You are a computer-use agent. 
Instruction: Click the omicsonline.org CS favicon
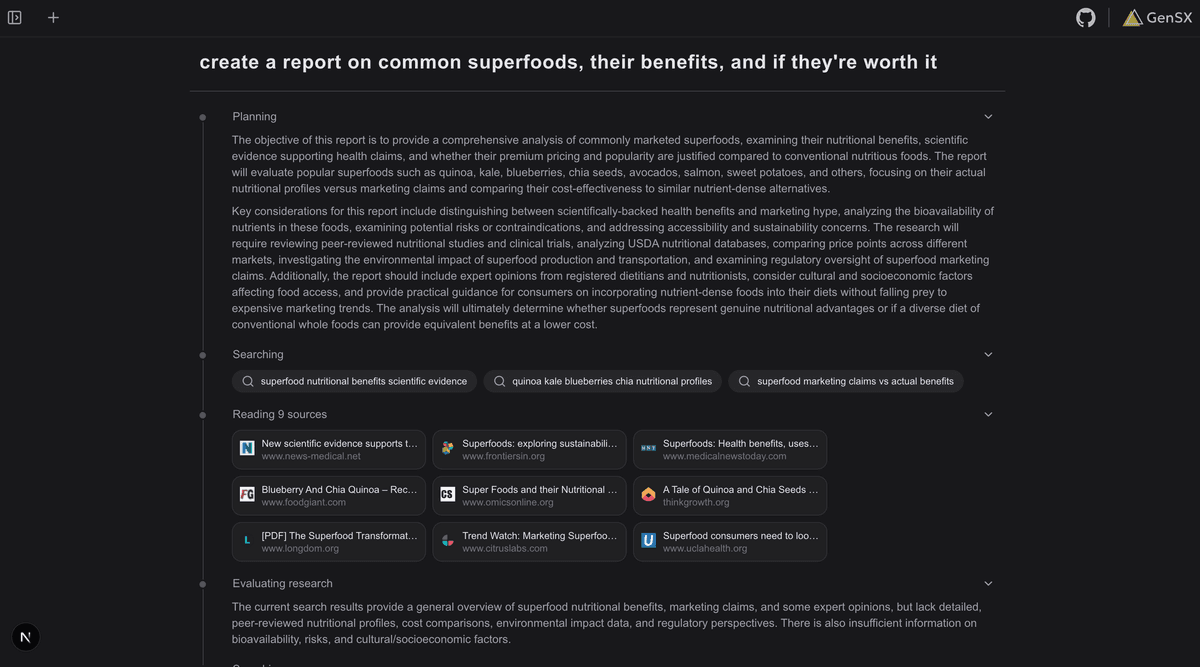click(x=447, y=495)
